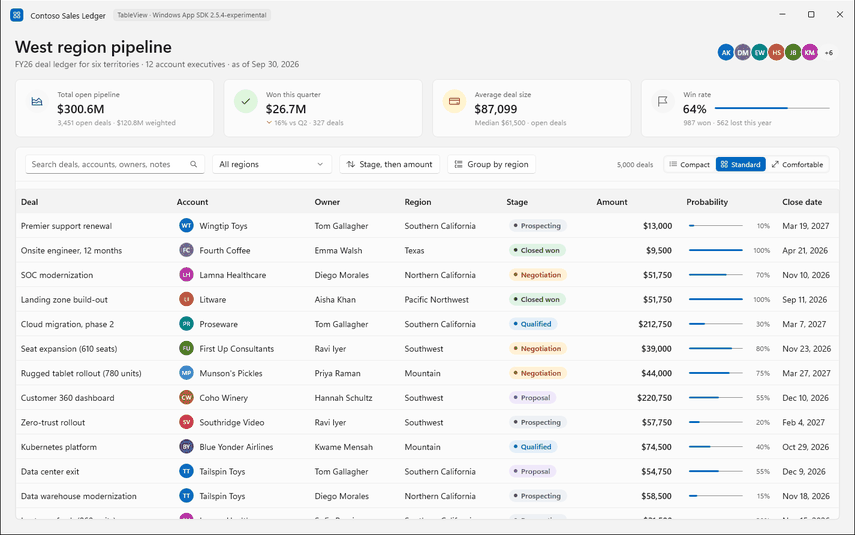Screen dimensions: 855x535
Task: Click Proposal badge in Customer 360 dashboard row
Action: [x=532, y=398]
